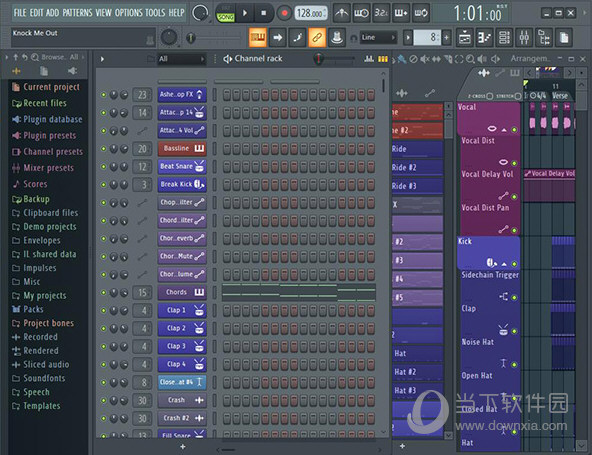Toggle loop recording icon
The width and height of the screenshot is (592, 455).
point(421,13)
